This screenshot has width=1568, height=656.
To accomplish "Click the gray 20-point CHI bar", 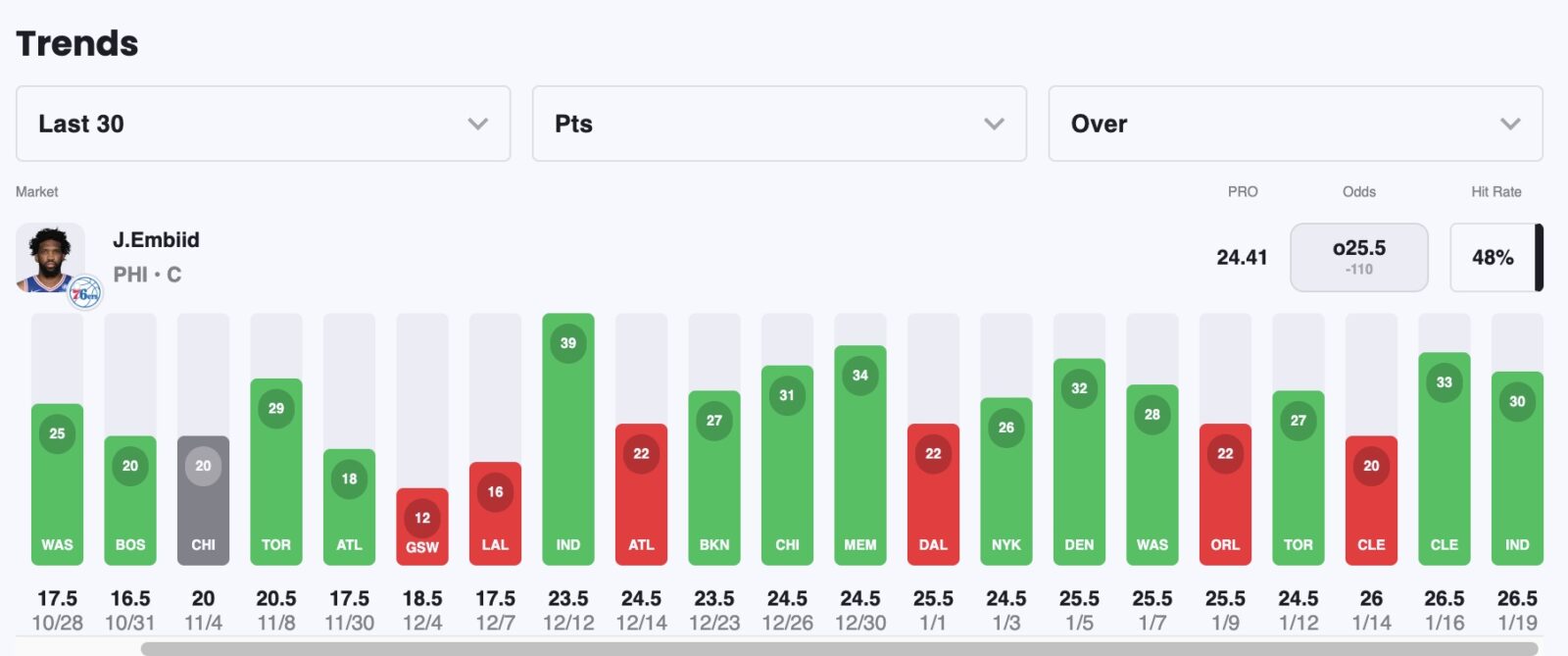I will click(x=203, y=500).
